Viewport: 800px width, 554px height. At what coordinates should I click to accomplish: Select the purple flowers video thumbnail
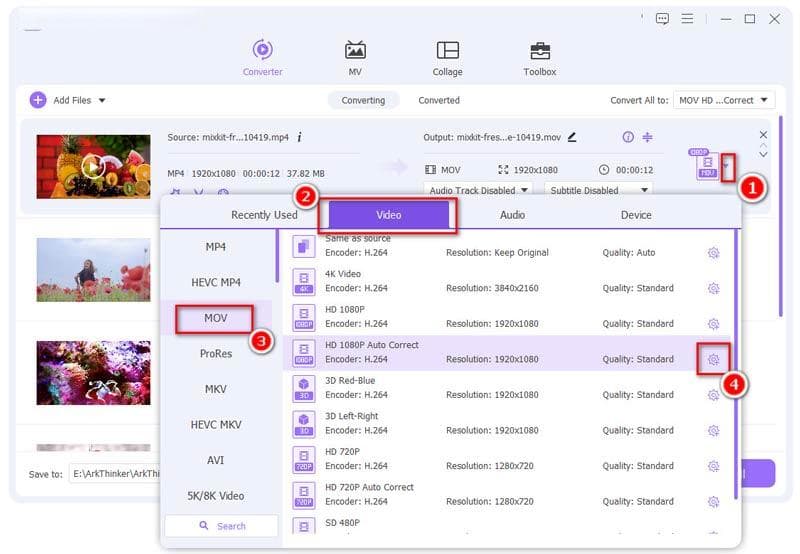pyautogui.click(x=93, y=373)
